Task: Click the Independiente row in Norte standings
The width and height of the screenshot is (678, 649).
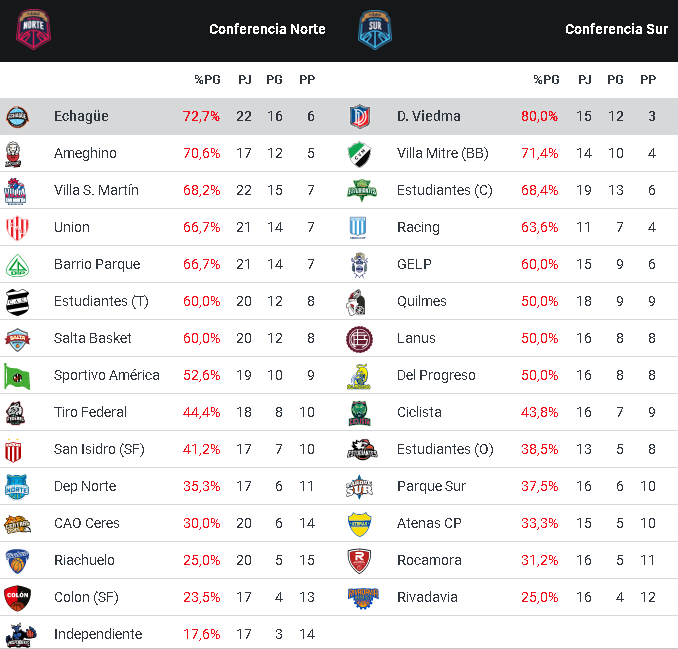Action: [98, 634]
